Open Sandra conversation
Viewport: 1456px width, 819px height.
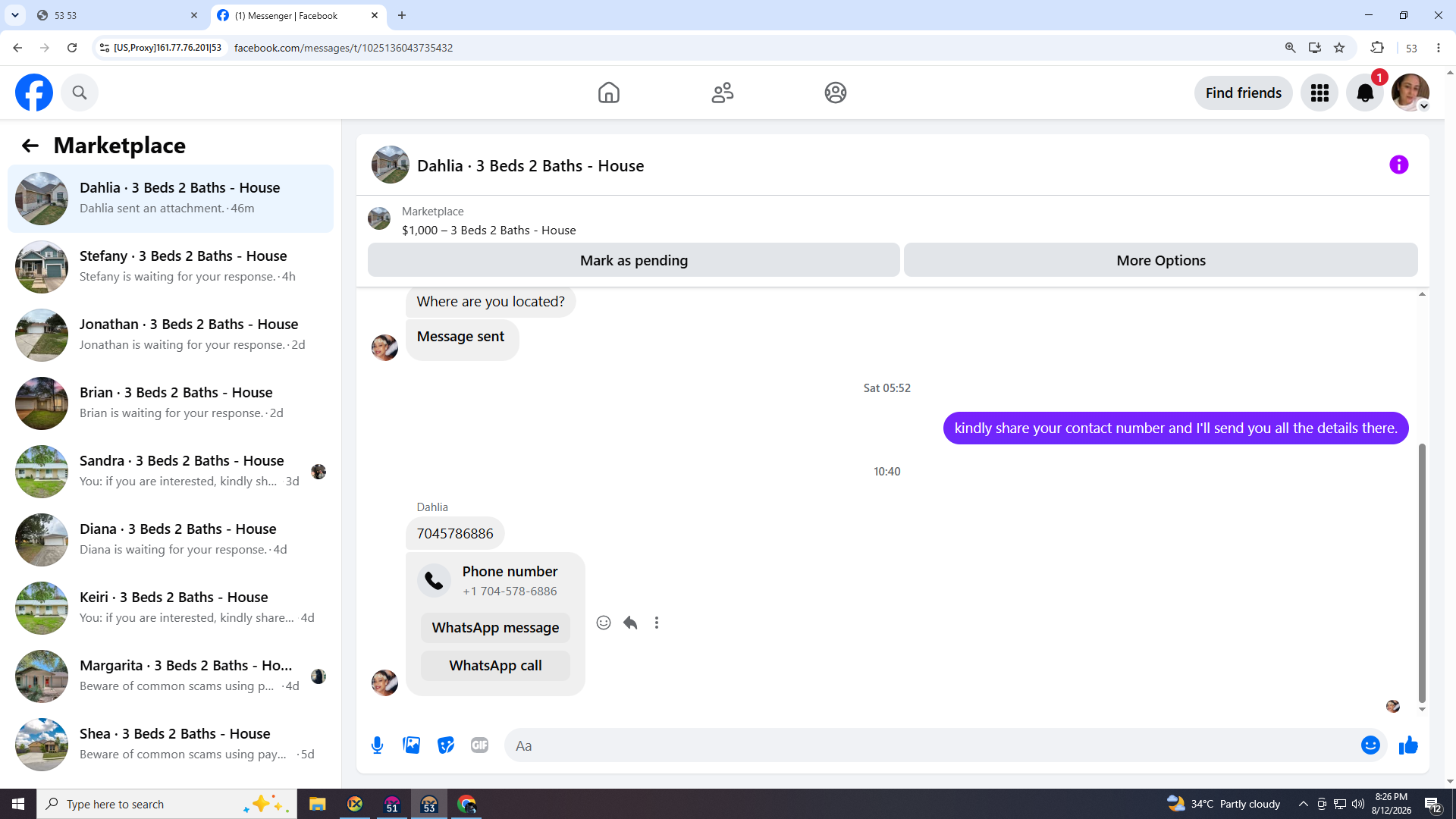click(171, 472)
